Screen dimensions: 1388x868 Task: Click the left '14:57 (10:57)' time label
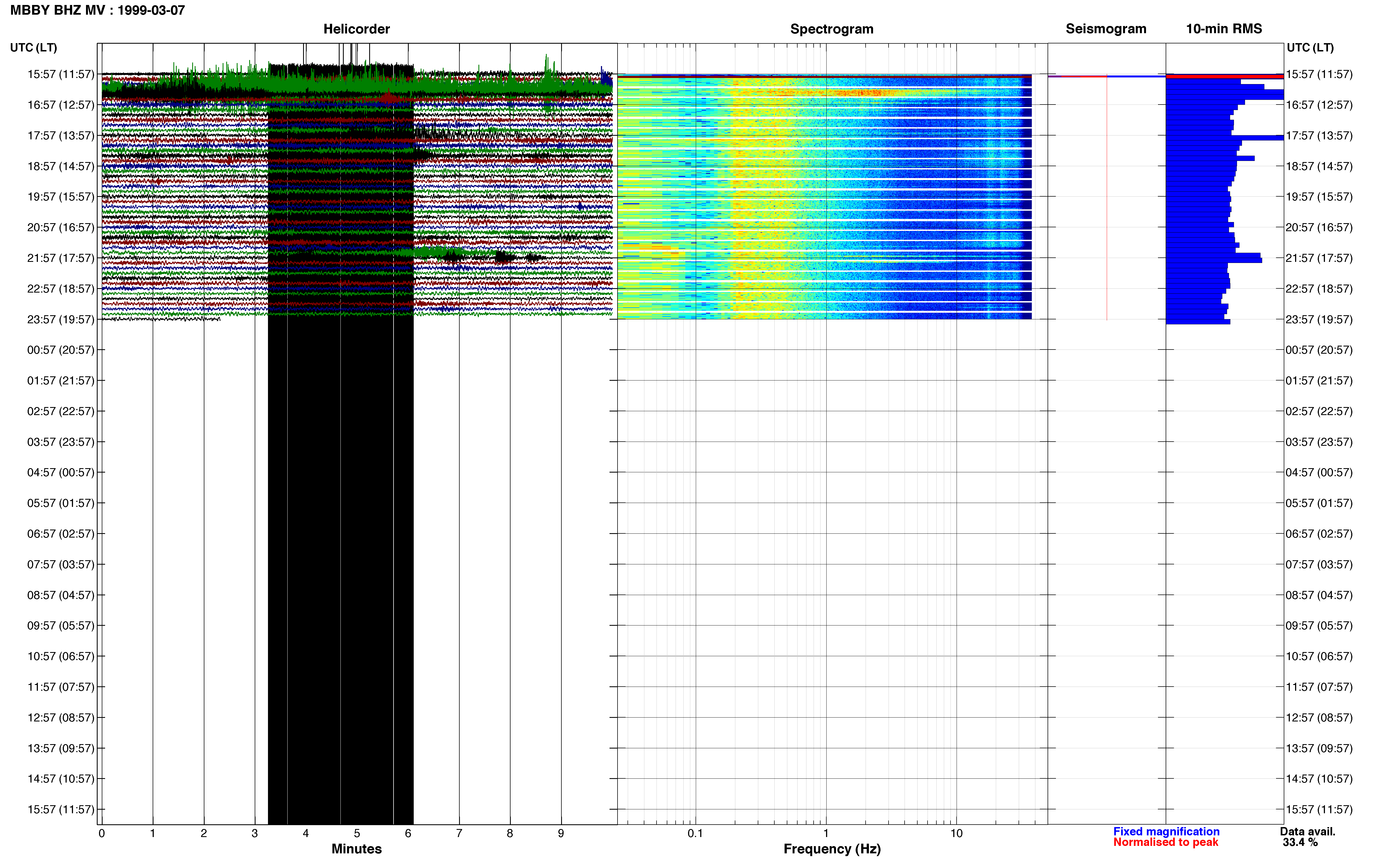point(60,779)
